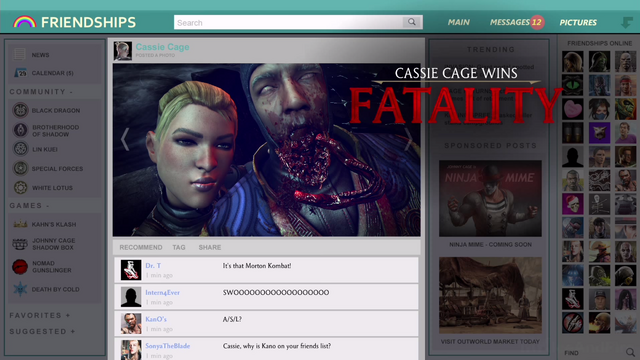Open the PICTURES tab

(x=578, y=22)
